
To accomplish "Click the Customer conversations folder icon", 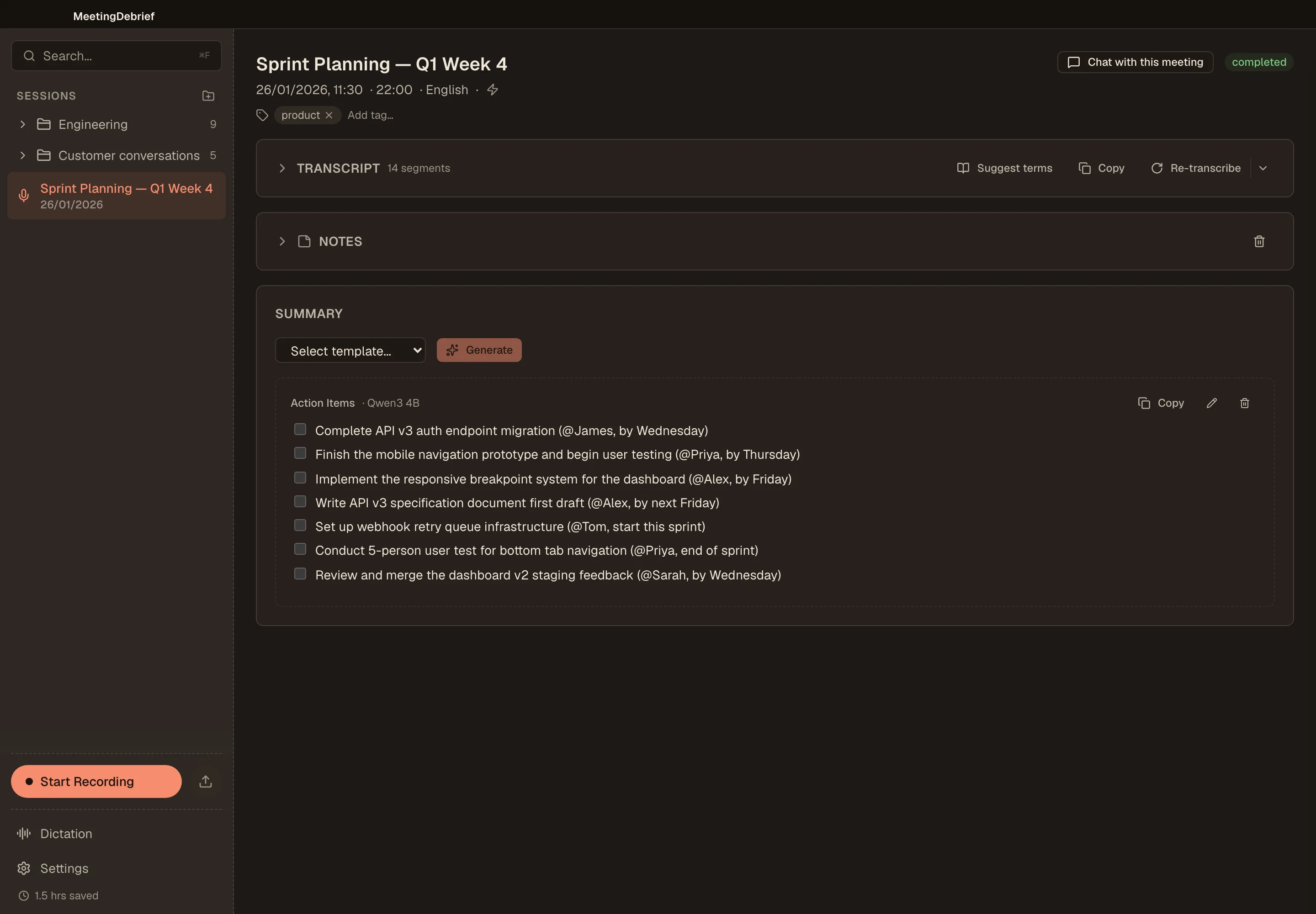I will (x=43, y=155).
